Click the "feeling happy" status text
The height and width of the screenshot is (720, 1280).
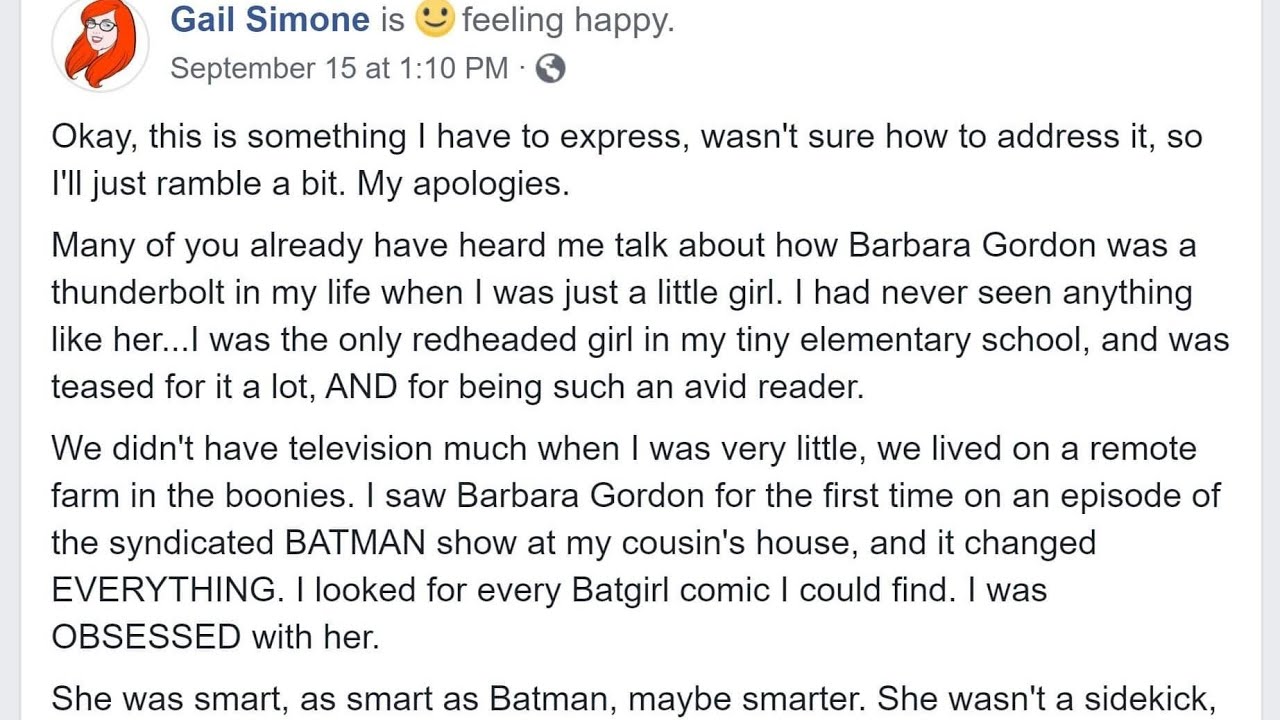point(567,19)
